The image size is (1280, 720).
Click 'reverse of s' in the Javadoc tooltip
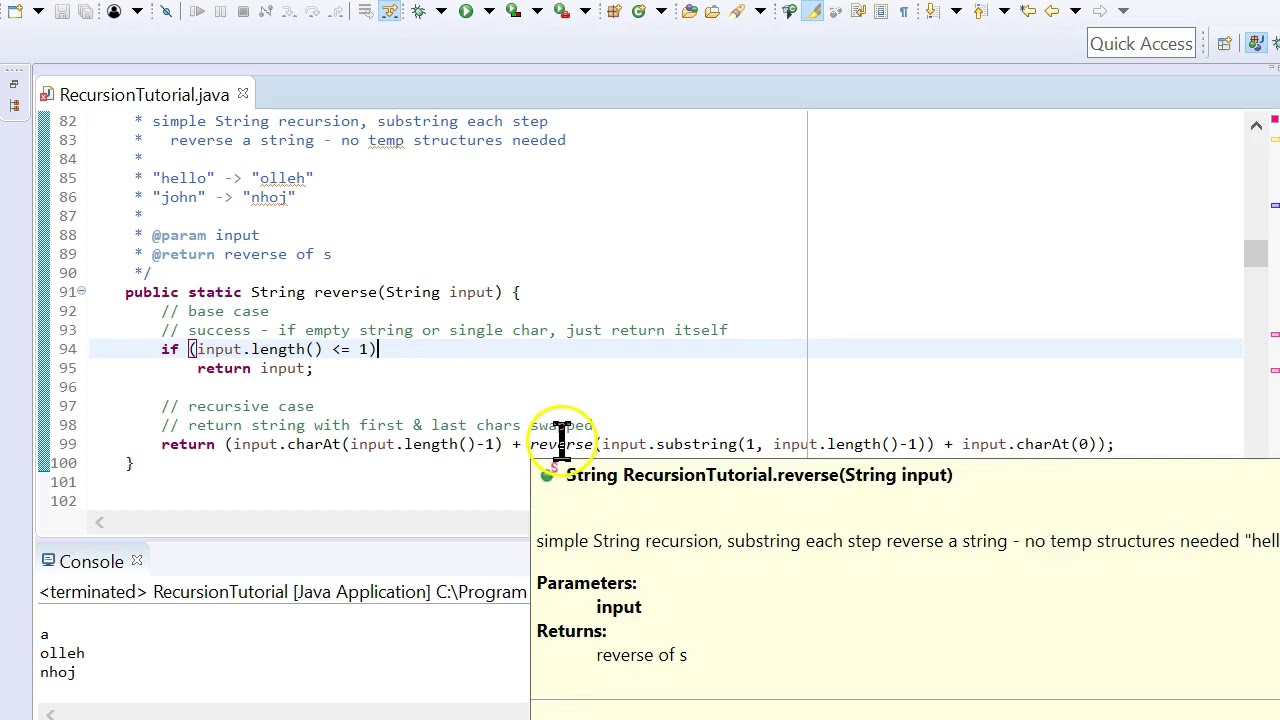641,655
